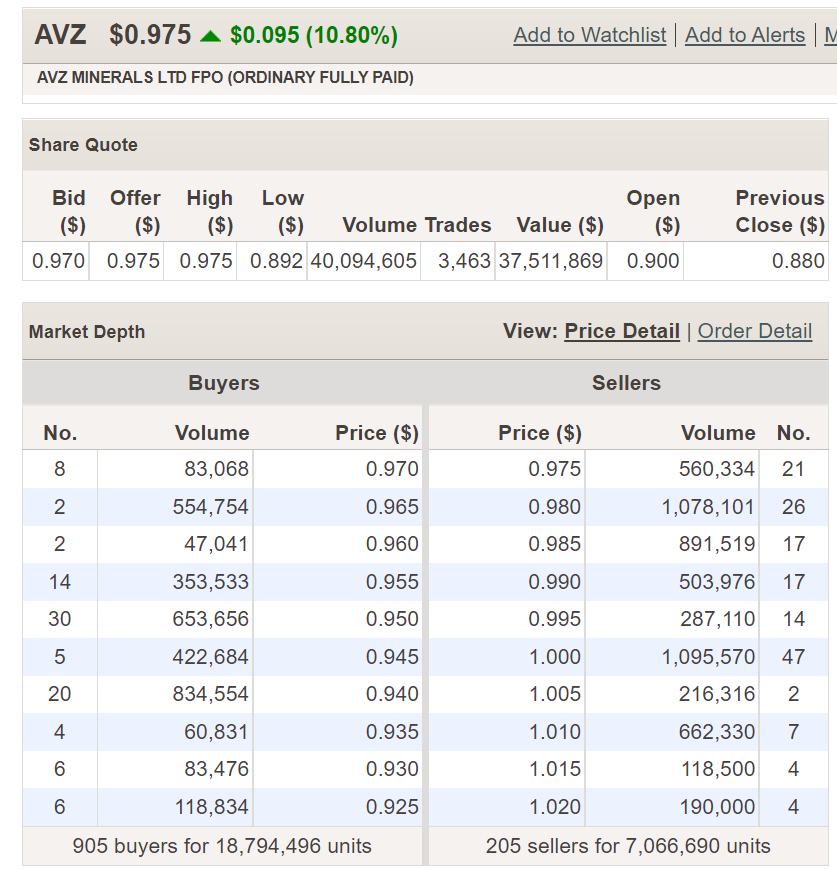Click seller volume 287,110

pos(717,619)
